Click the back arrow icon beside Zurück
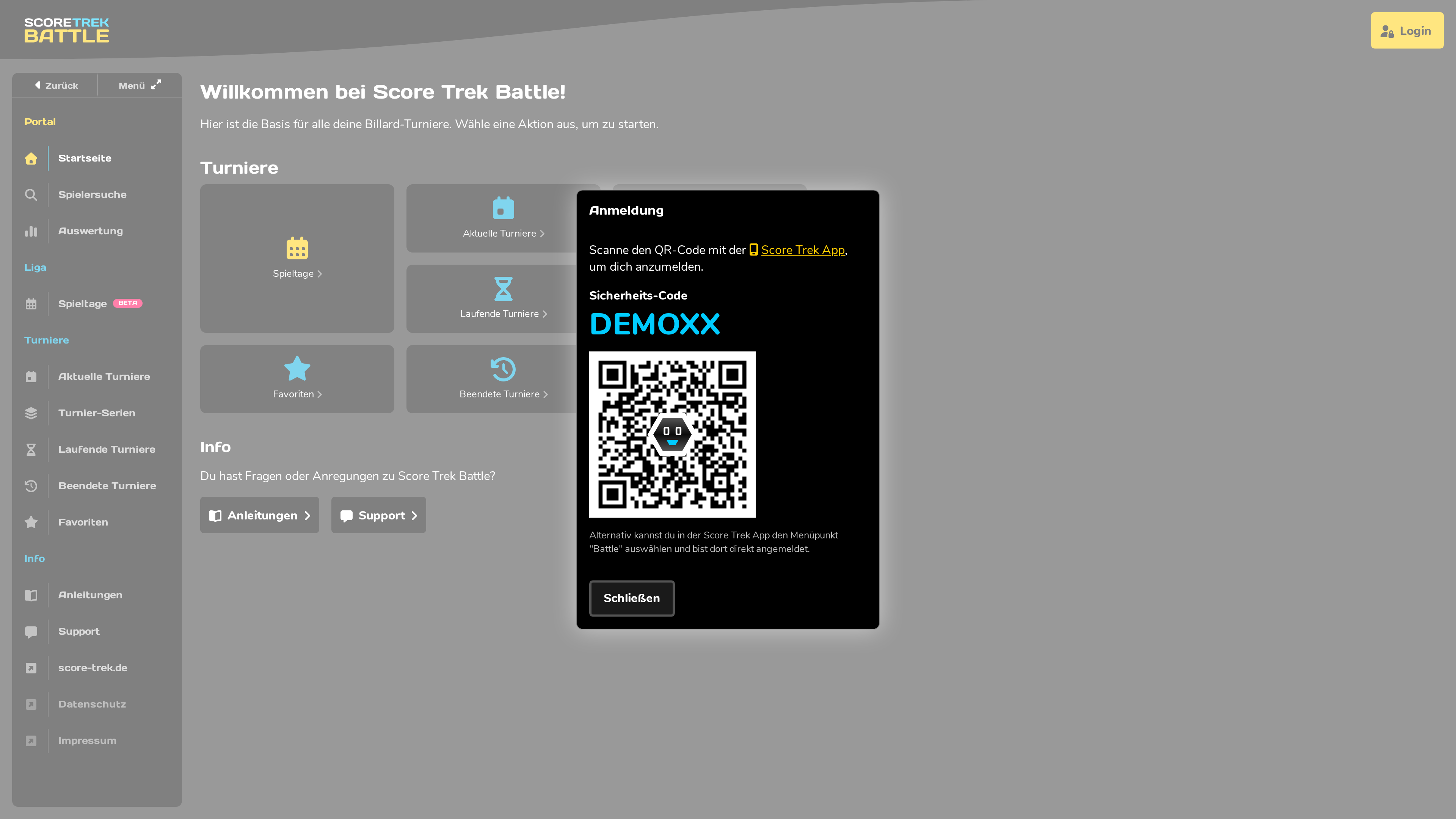 [37, 85]
